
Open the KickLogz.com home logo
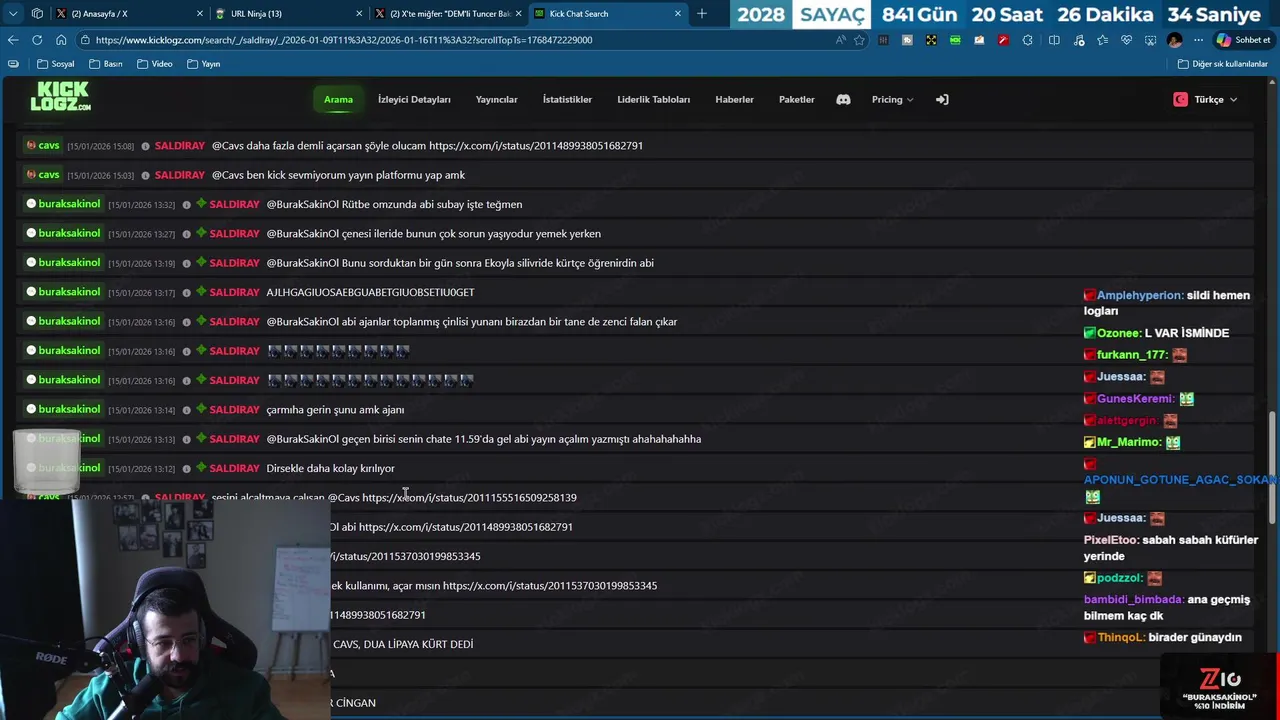[60, 97]
